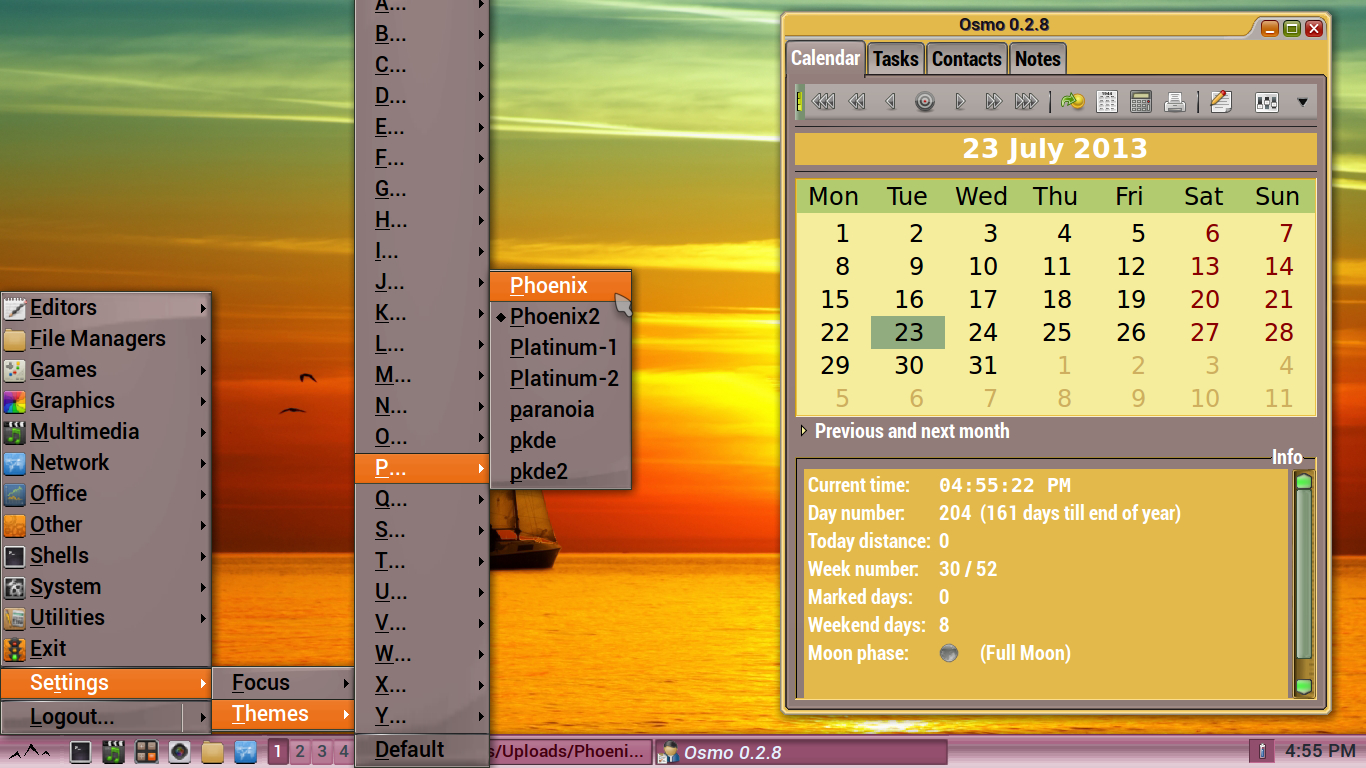Expand the K... themes submenu
Image resolution: width=1366 pixels, height=768 pixels.
422,313
